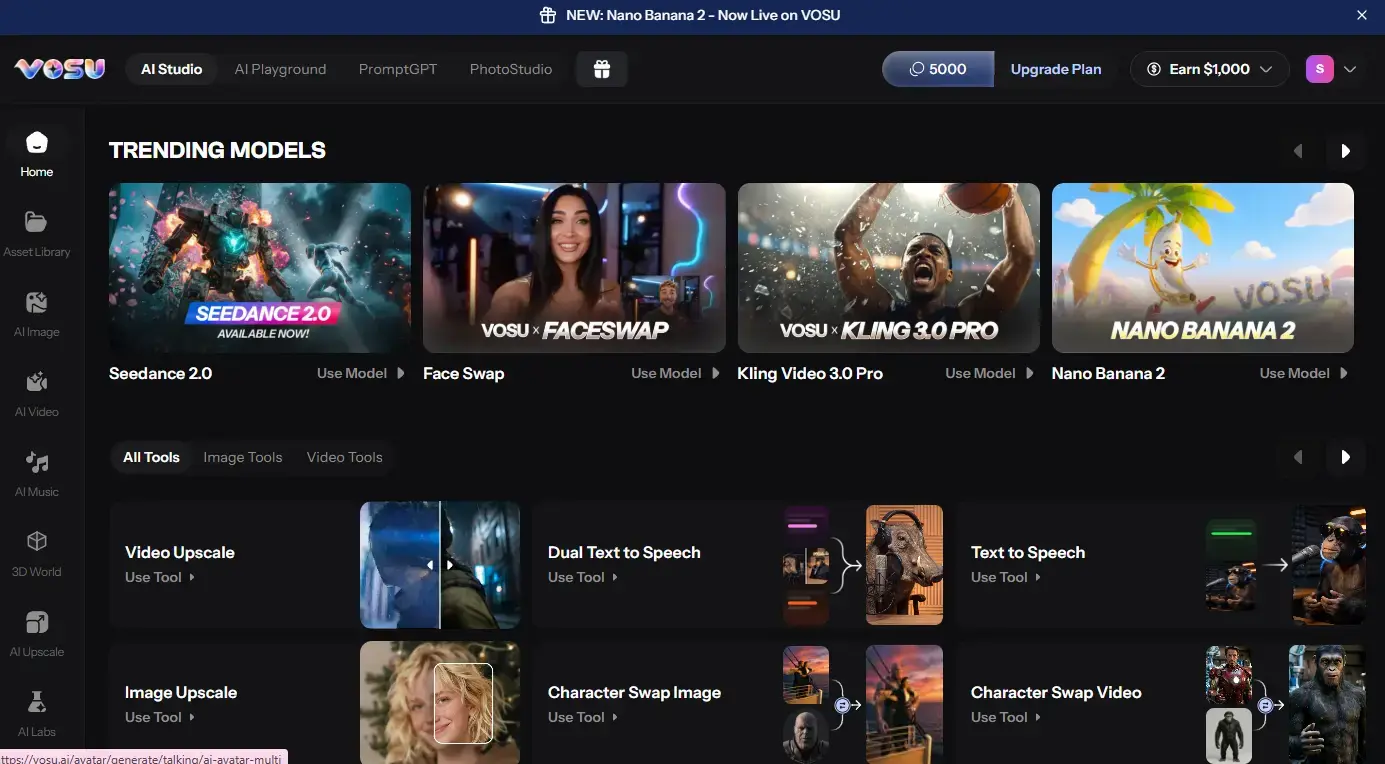
Task: Click the Character Swap Image preview
Action: click(863, 705)
